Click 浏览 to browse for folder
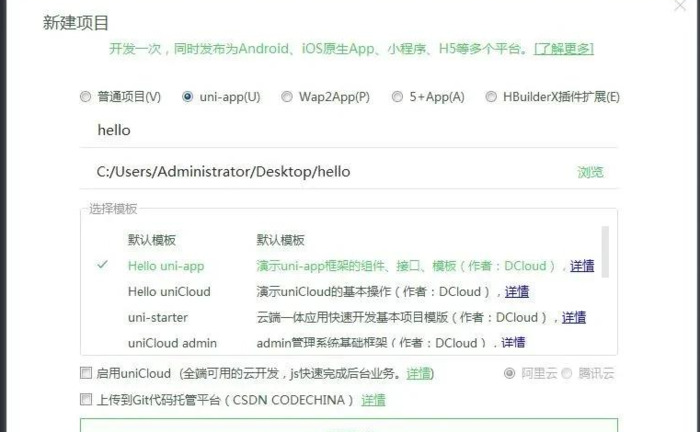 (590, 172)
